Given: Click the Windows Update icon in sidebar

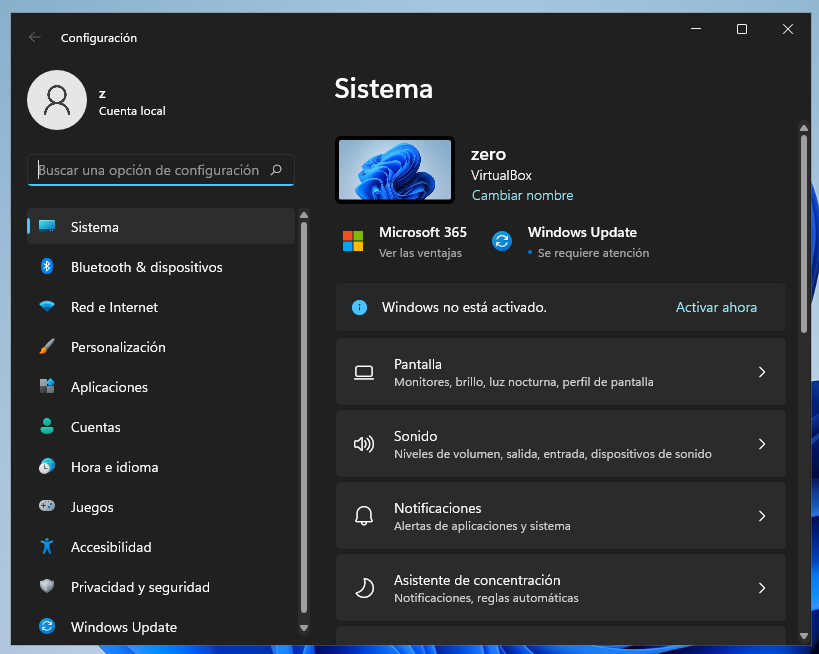Looking at the screenshot, I should coord(47,626).
